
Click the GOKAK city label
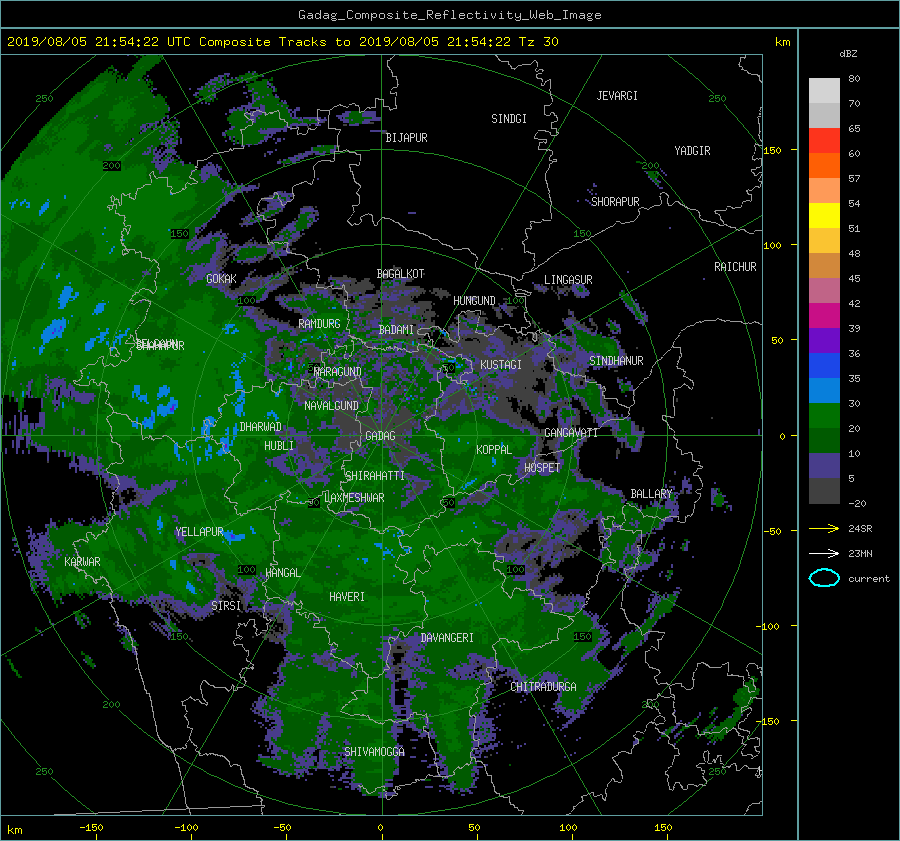222,279
